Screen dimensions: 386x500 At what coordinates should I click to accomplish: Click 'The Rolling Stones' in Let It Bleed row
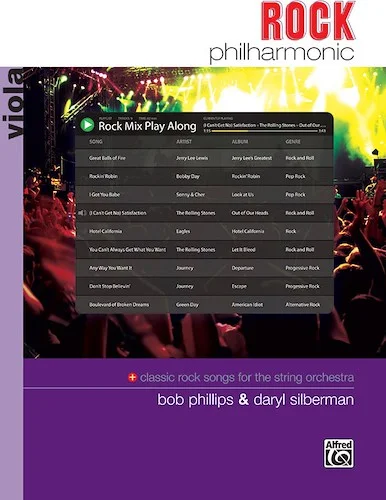196,249
